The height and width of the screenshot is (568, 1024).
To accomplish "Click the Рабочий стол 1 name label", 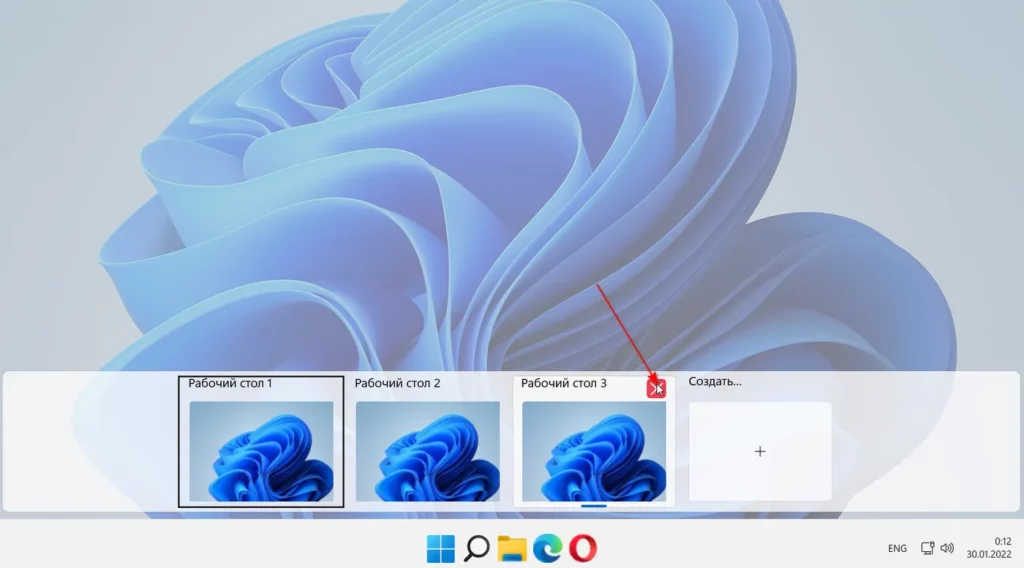I will tap(230, 383).
